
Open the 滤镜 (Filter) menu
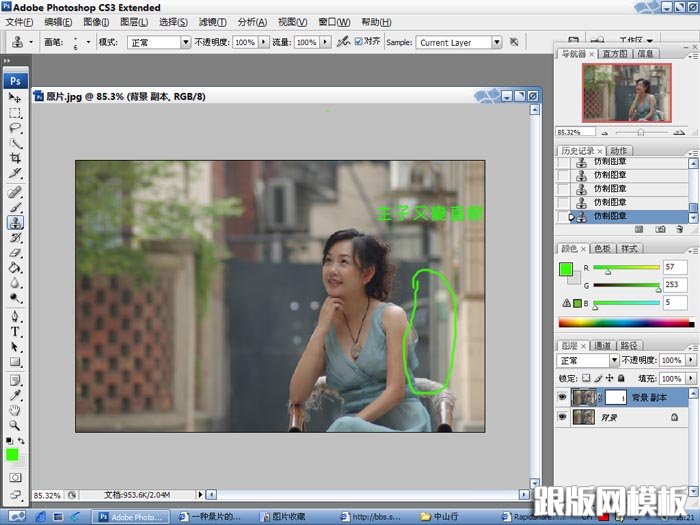click(x=212, y=22)
